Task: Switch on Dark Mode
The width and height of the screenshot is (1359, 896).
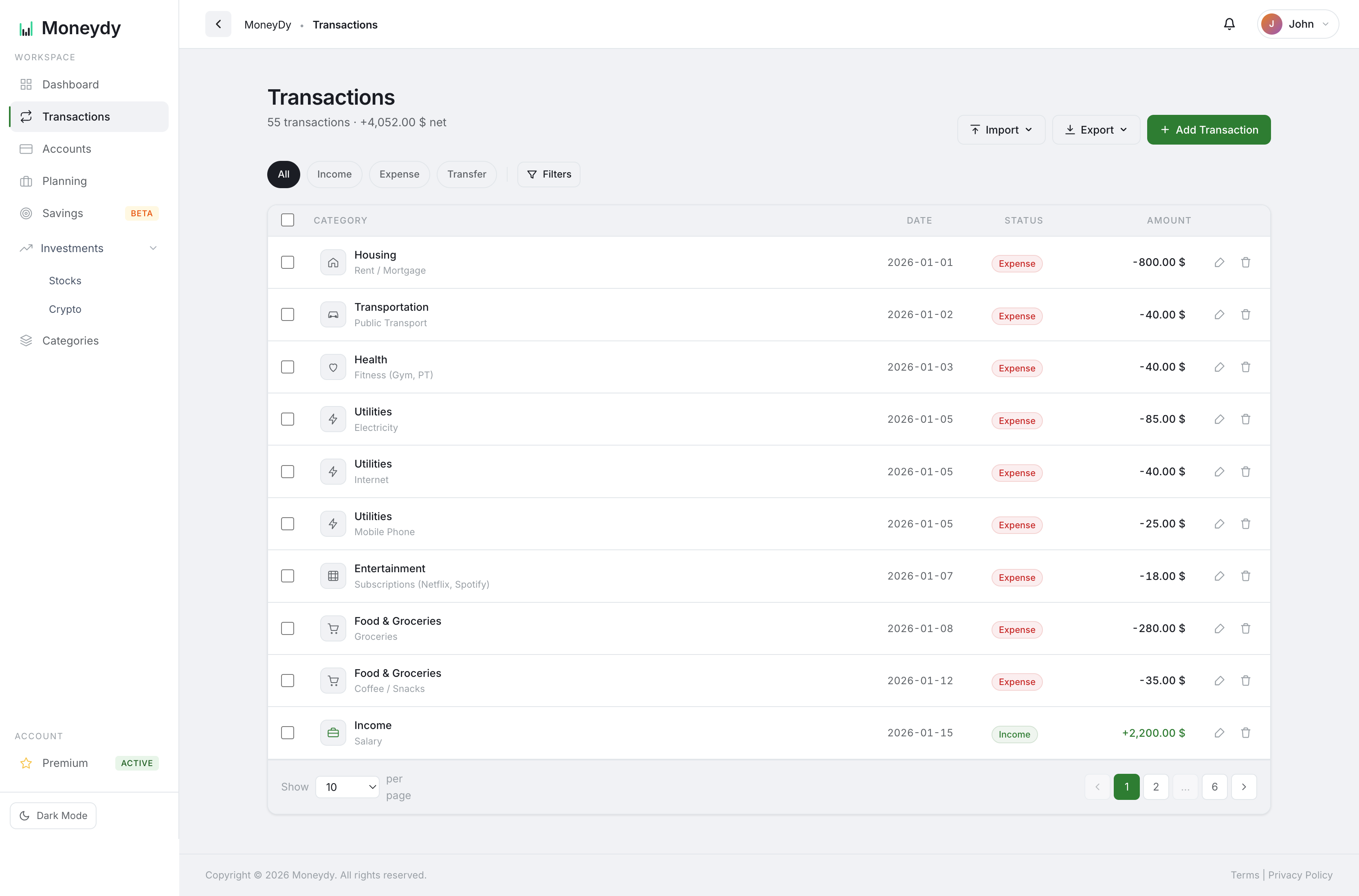Action: click(53, 815)
